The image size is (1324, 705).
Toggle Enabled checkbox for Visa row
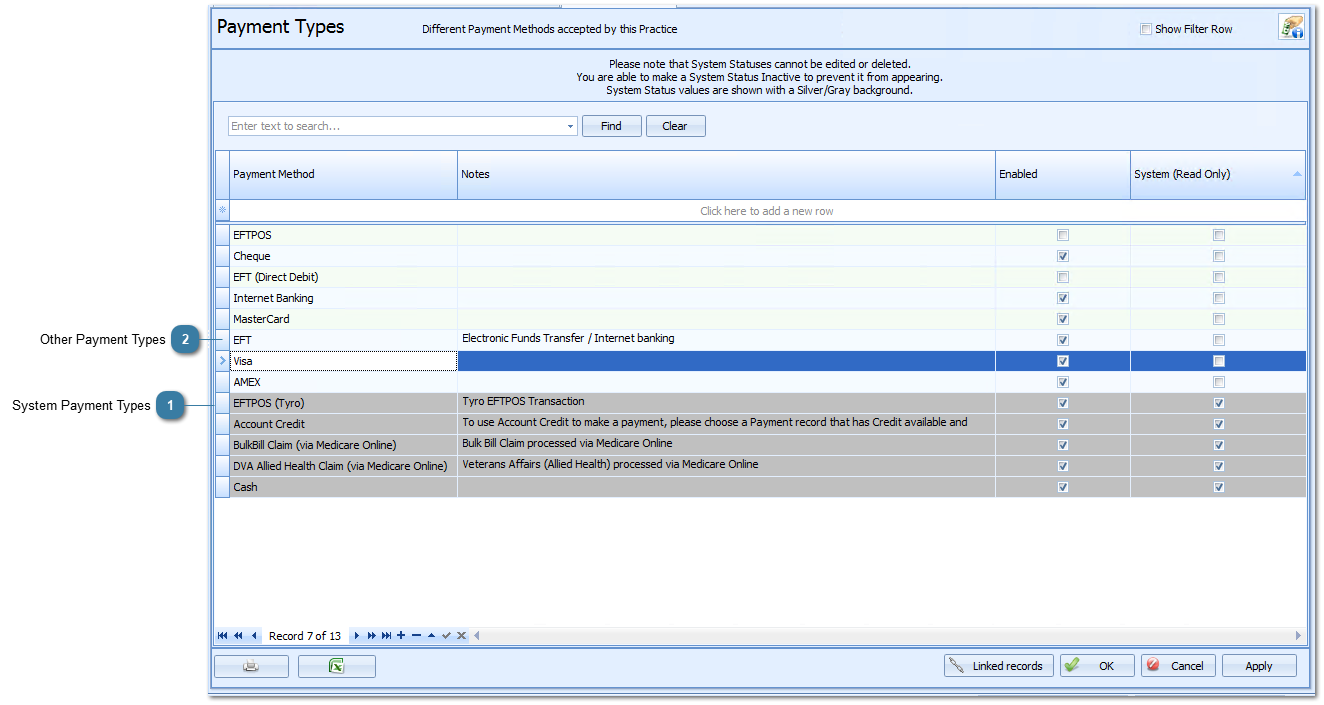1063,361
